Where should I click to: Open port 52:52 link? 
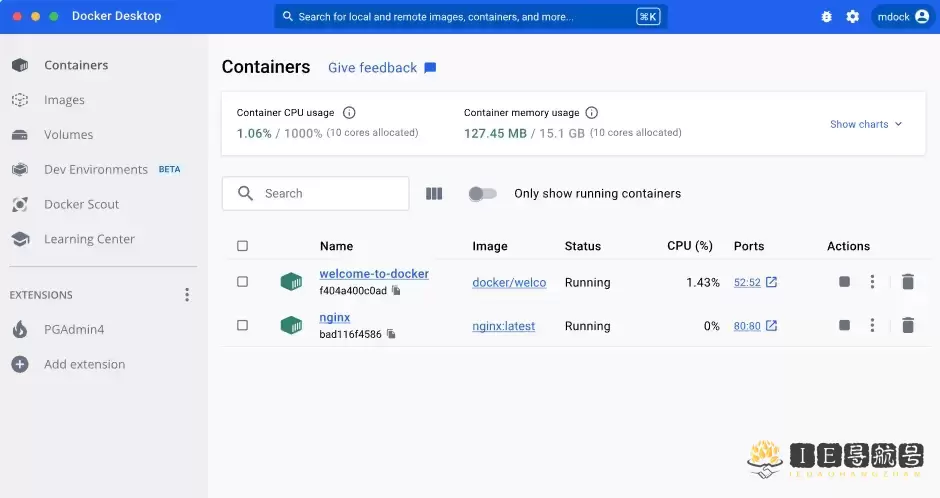(747, 282)
